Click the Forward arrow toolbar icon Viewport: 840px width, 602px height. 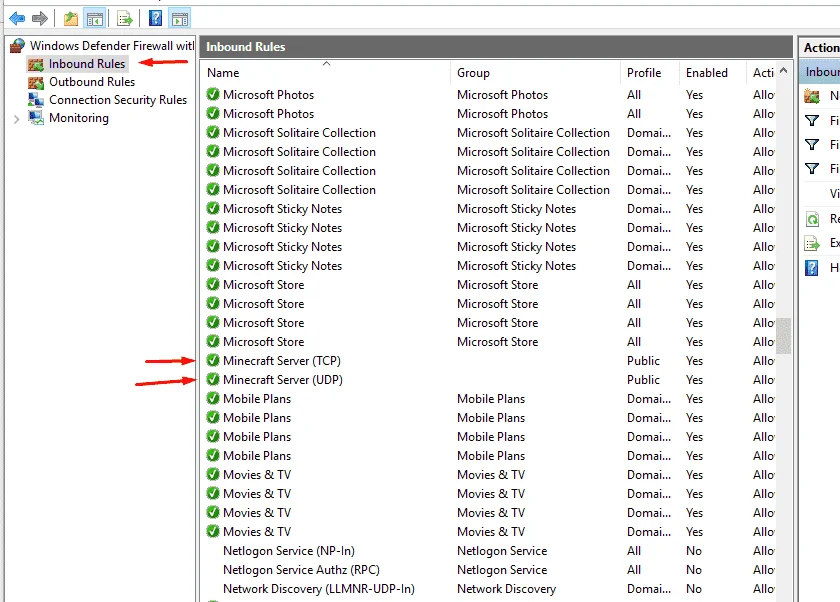pos(40,19)
